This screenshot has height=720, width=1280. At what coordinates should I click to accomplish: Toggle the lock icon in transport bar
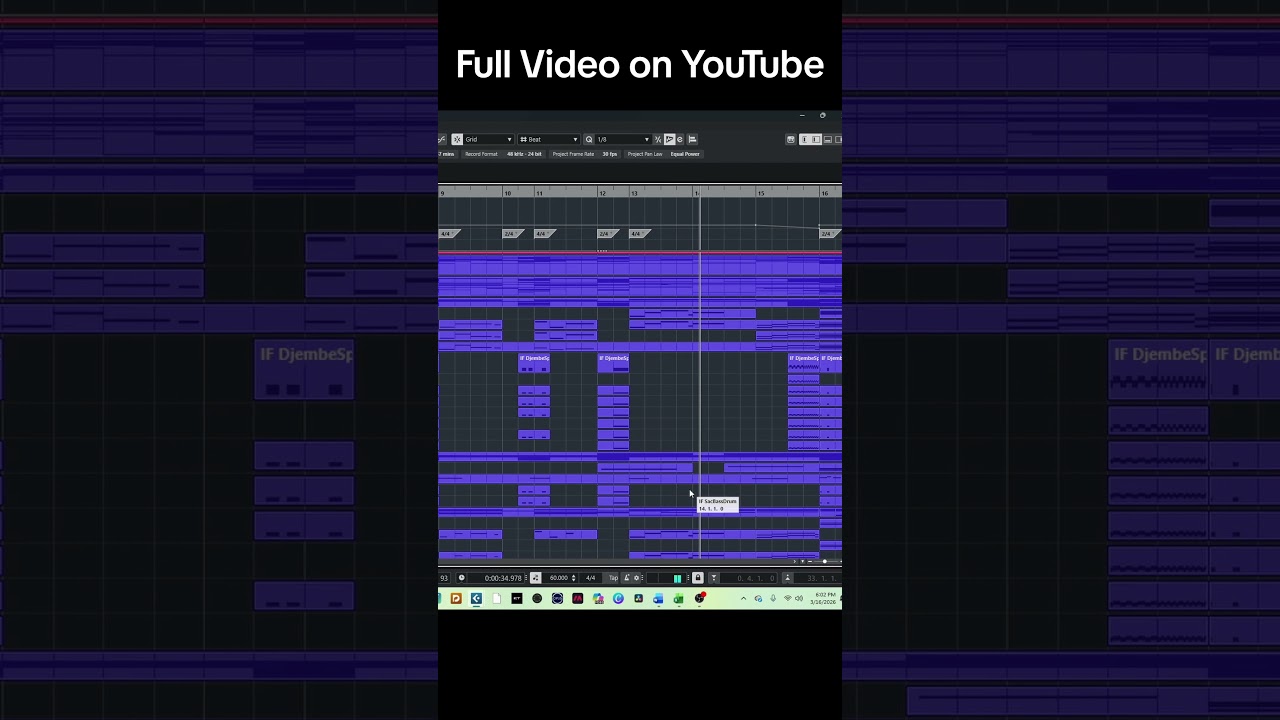(x=697, y=578)
